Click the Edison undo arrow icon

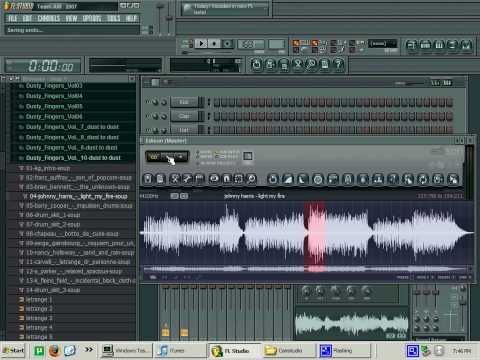[273, 179]
